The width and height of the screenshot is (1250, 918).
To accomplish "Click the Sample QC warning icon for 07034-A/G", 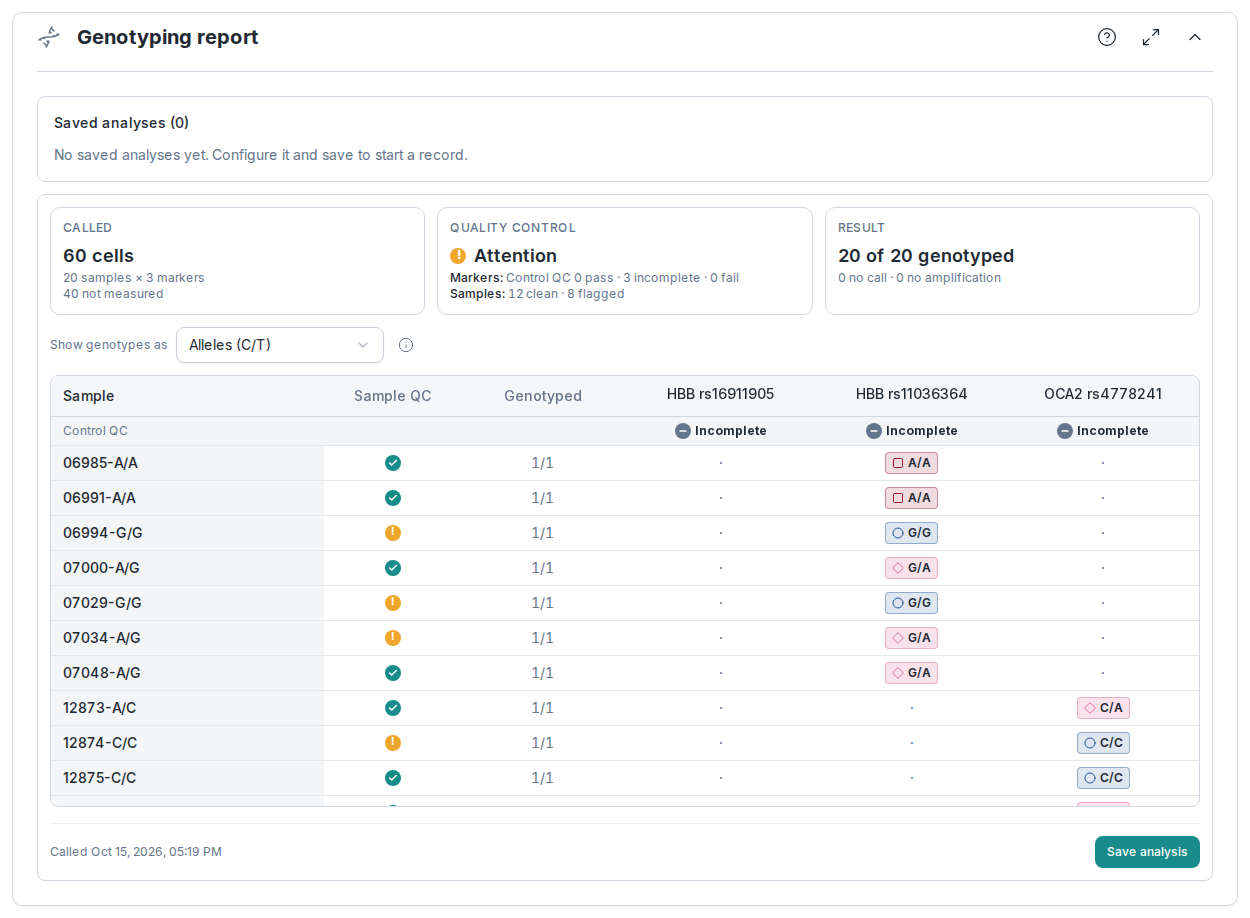I will [x=393, y=638].
